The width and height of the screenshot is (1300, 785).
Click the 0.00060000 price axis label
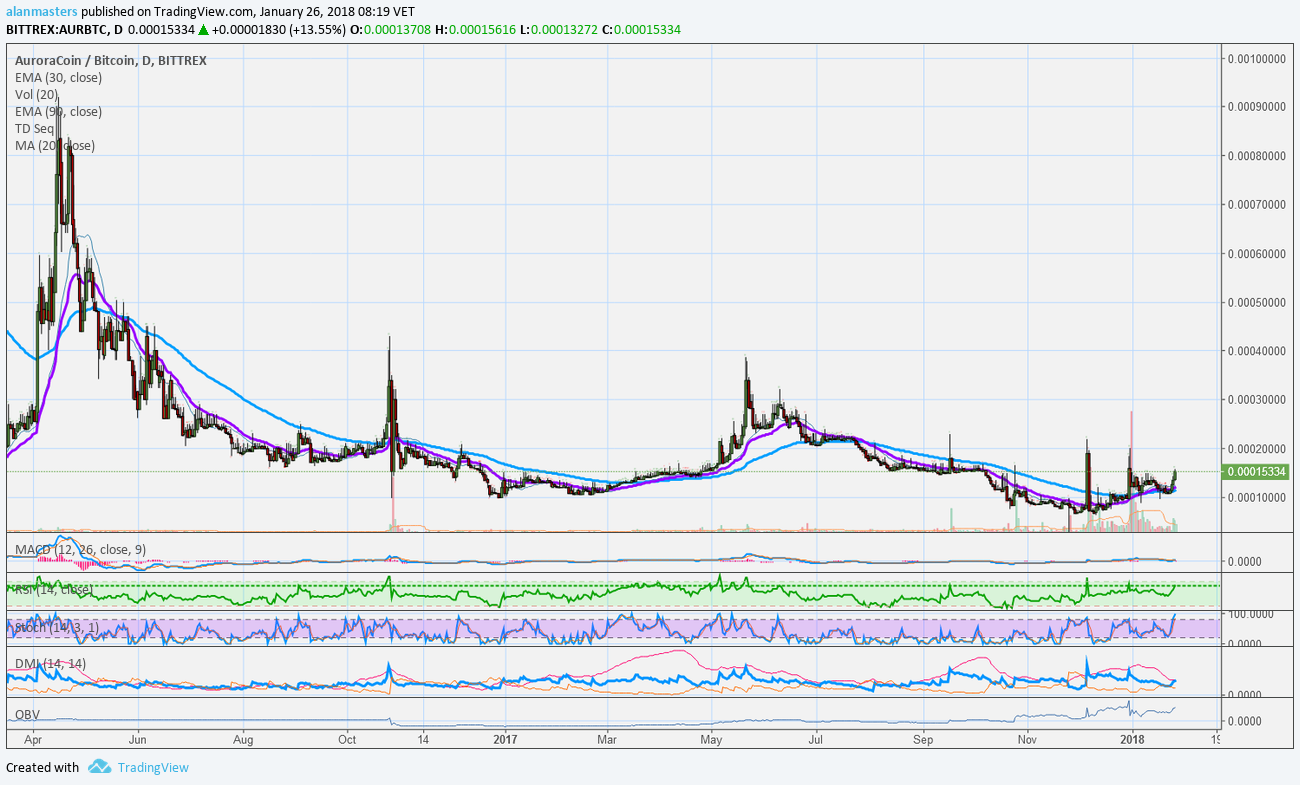click(x=1257, y=254)
